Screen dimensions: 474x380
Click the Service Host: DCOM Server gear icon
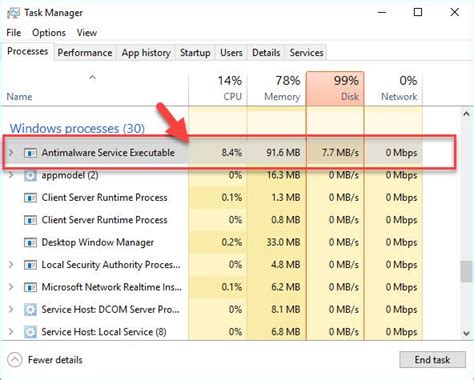tap(30, 310)
